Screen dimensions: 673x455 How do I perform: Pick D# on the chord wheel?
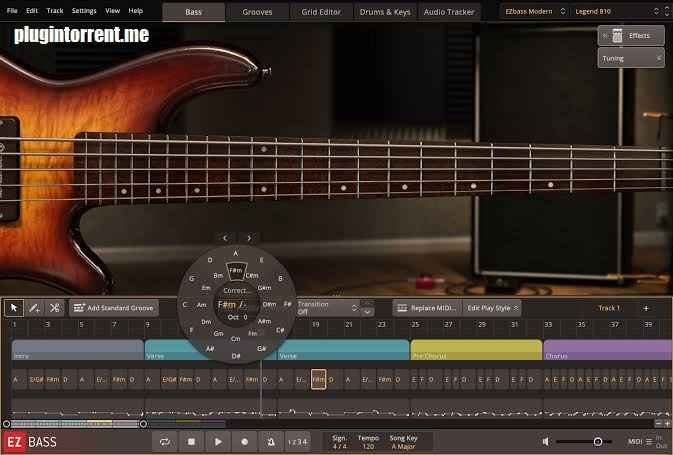236,356
